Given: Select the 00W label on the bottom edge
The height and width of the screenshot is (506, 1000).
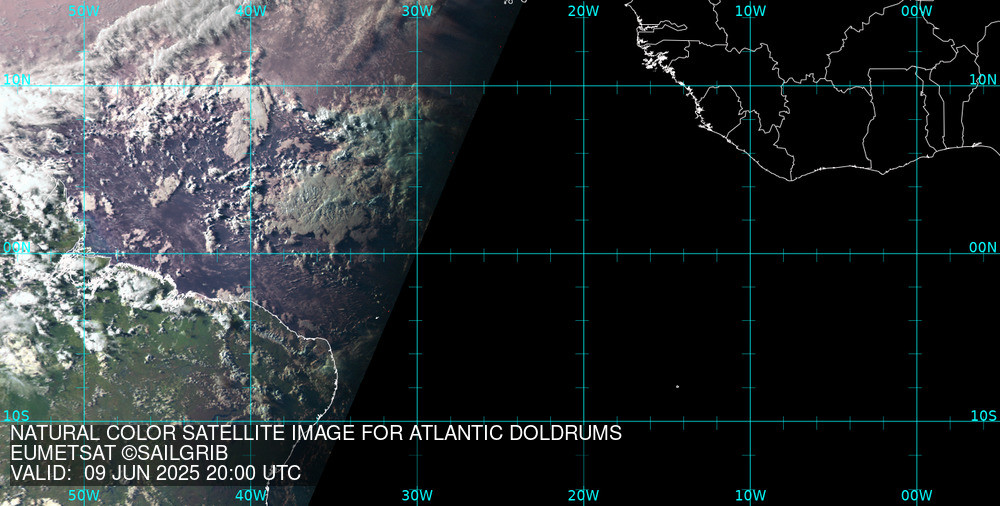Looking at the screenshot, I should [x=917, y=495].
